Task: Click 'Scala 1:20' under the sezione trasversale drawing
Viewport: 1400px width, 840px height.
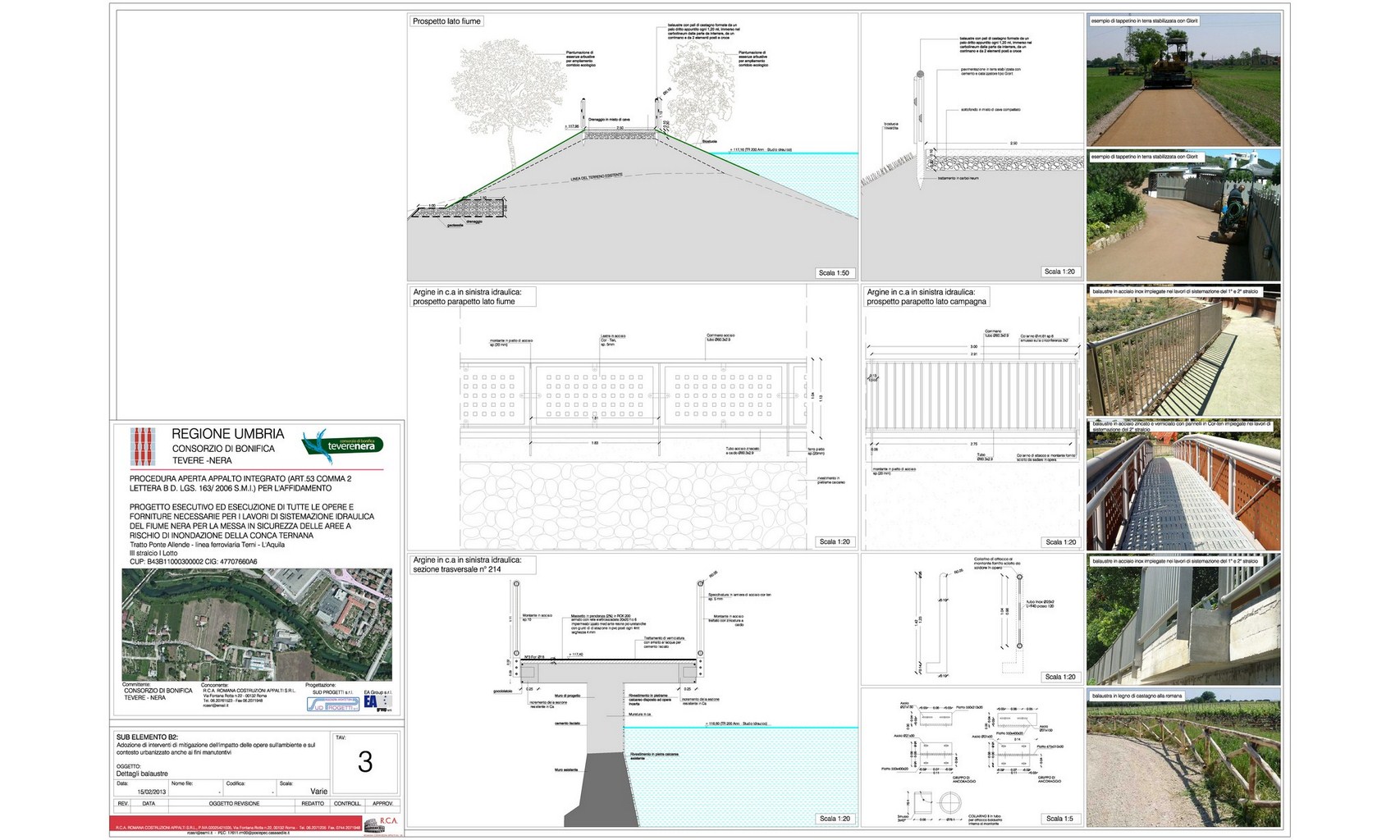Action: point(834,819)
